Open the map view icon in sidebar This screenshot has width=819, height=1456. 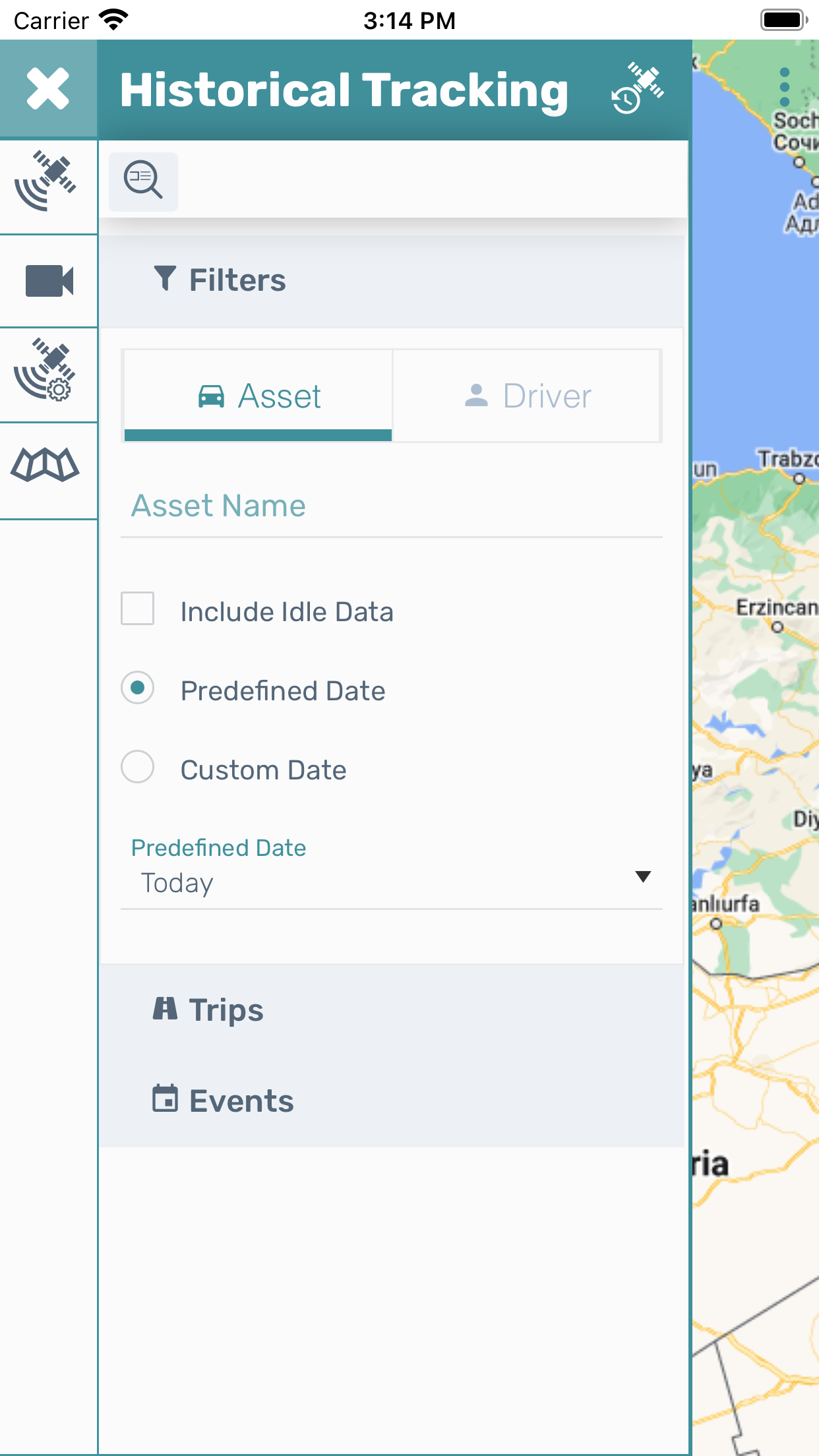click(x=45, y=466)
